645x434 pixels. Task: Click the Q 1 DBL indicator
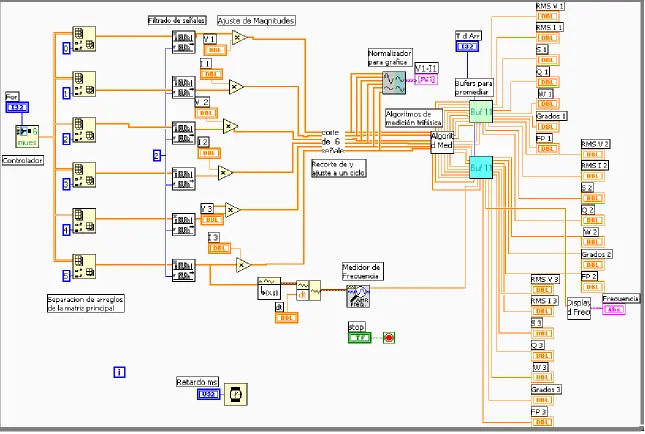(x=548, y=82)
